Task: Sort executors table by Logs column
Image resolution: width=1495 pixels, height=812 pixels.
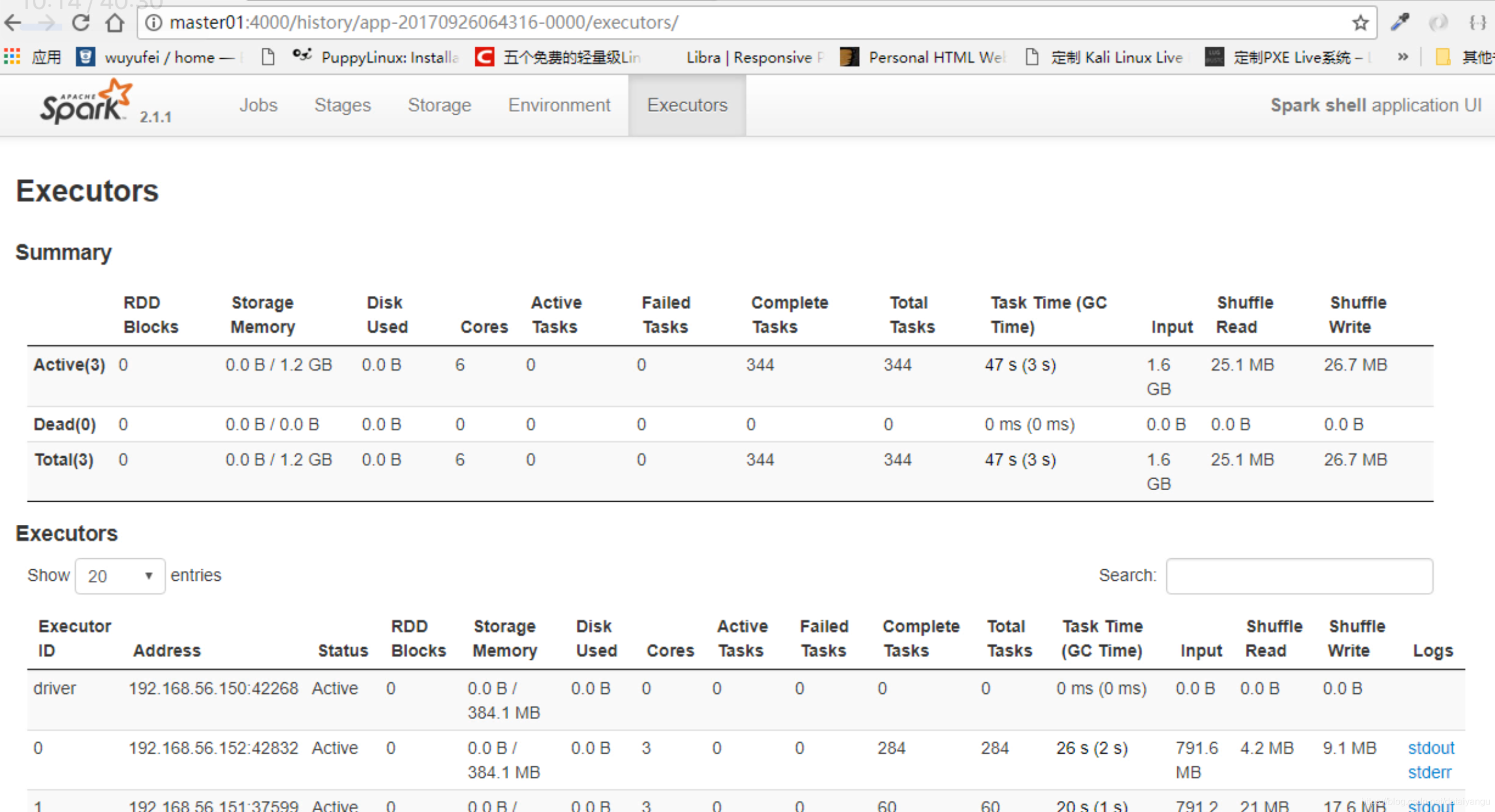Action: click(x=1433, y=650)
